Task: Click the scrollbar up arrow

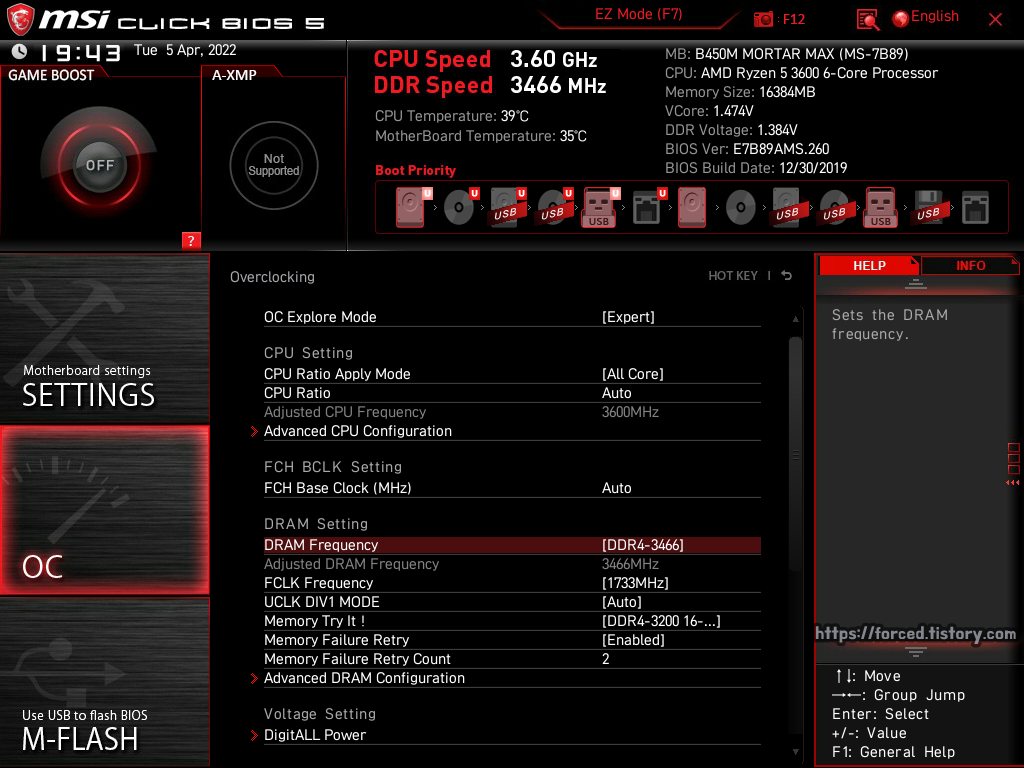Action: (x=795, y=319)
